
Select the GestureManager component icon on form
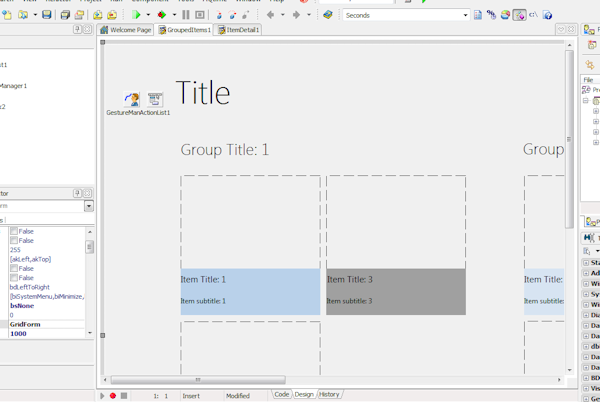(x=132, y=99)
